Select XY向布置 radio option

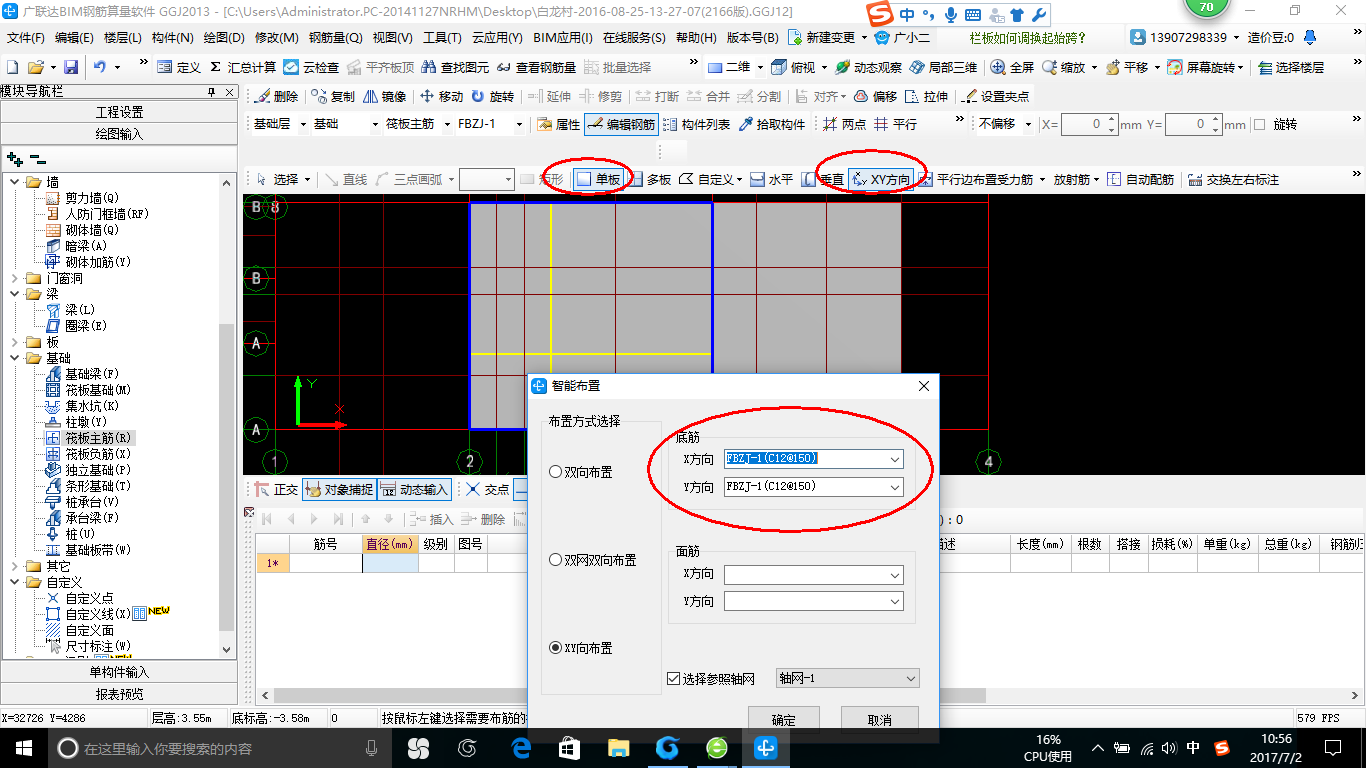pos(556,648)
